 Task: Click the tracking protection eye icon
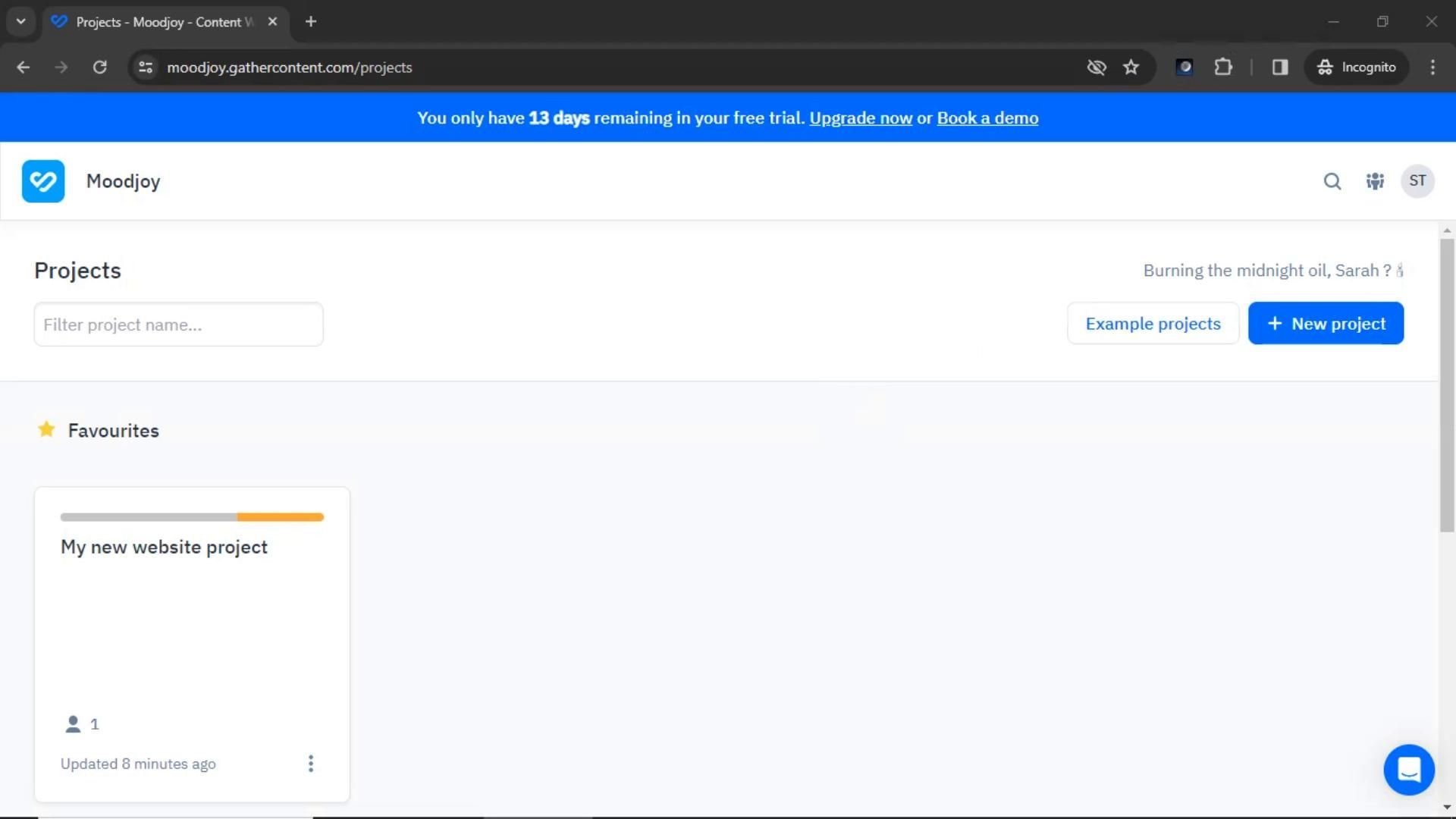1096,67
